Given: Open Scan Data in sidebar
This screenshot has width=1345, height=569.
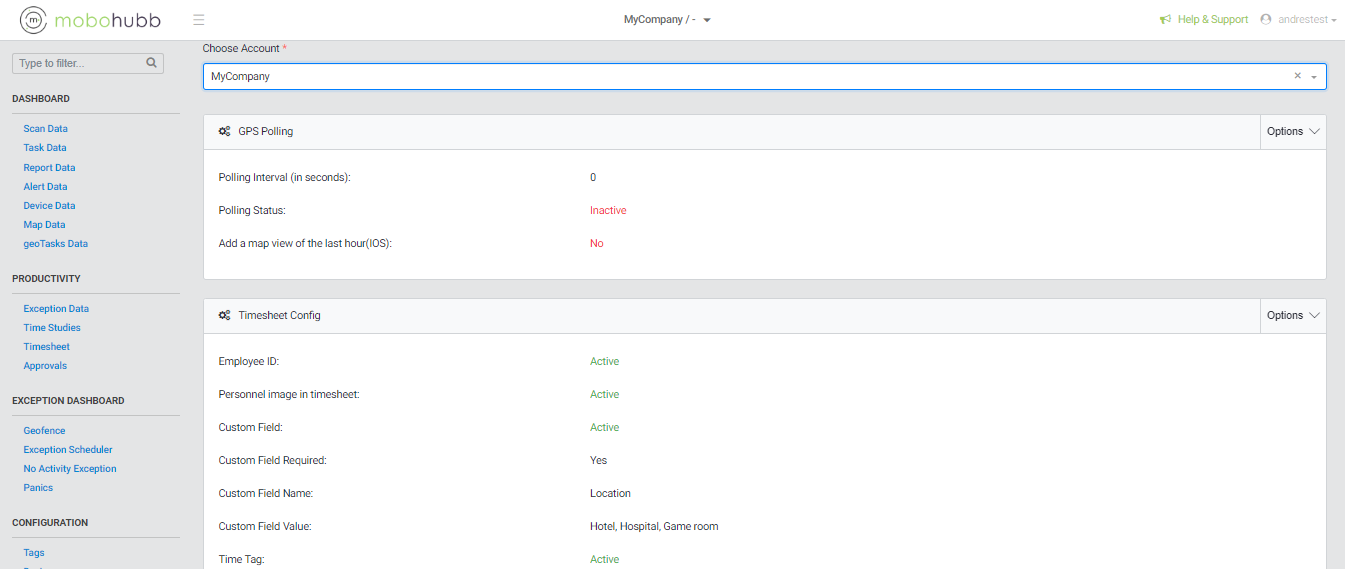Looking at the screenshot, I should [46, 129].
